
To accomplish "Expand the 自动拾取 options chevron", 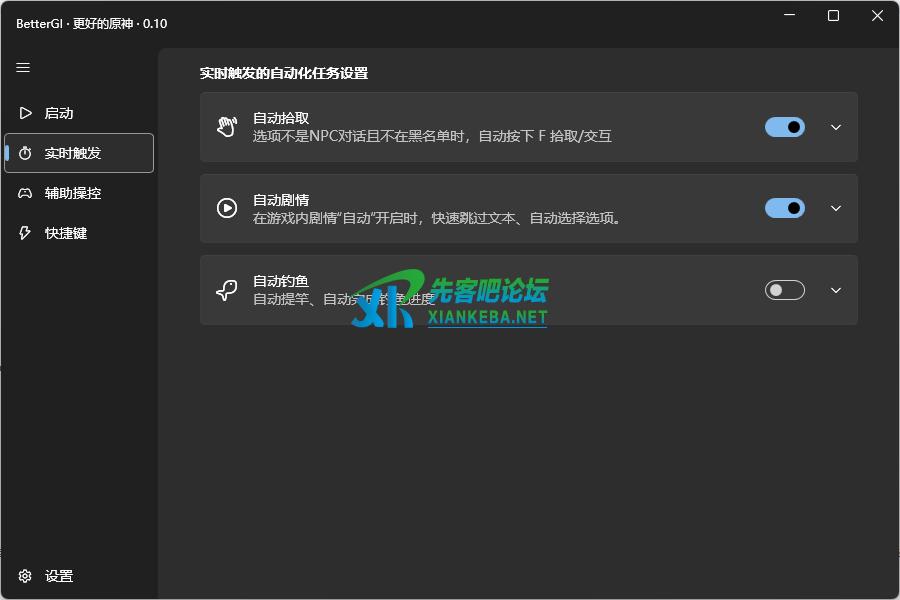I will [x=836, y=127].
